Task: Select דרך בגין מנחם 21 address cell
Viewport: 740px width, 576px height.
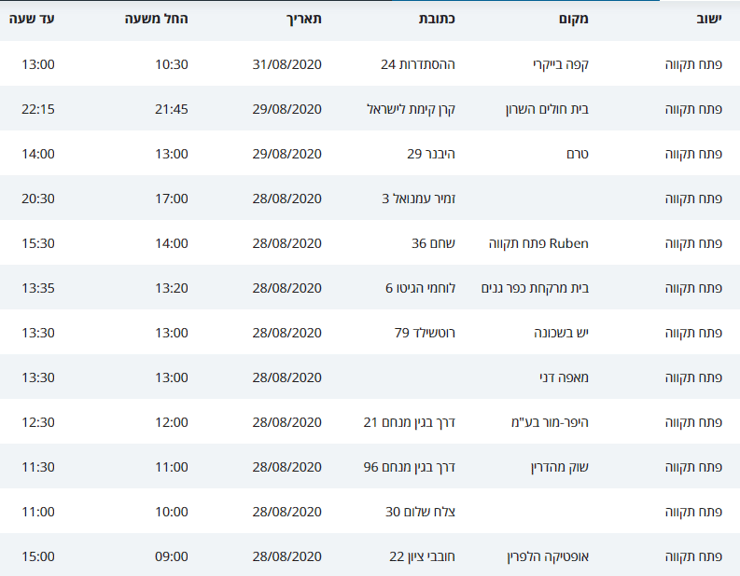Action: click(410, 423)
